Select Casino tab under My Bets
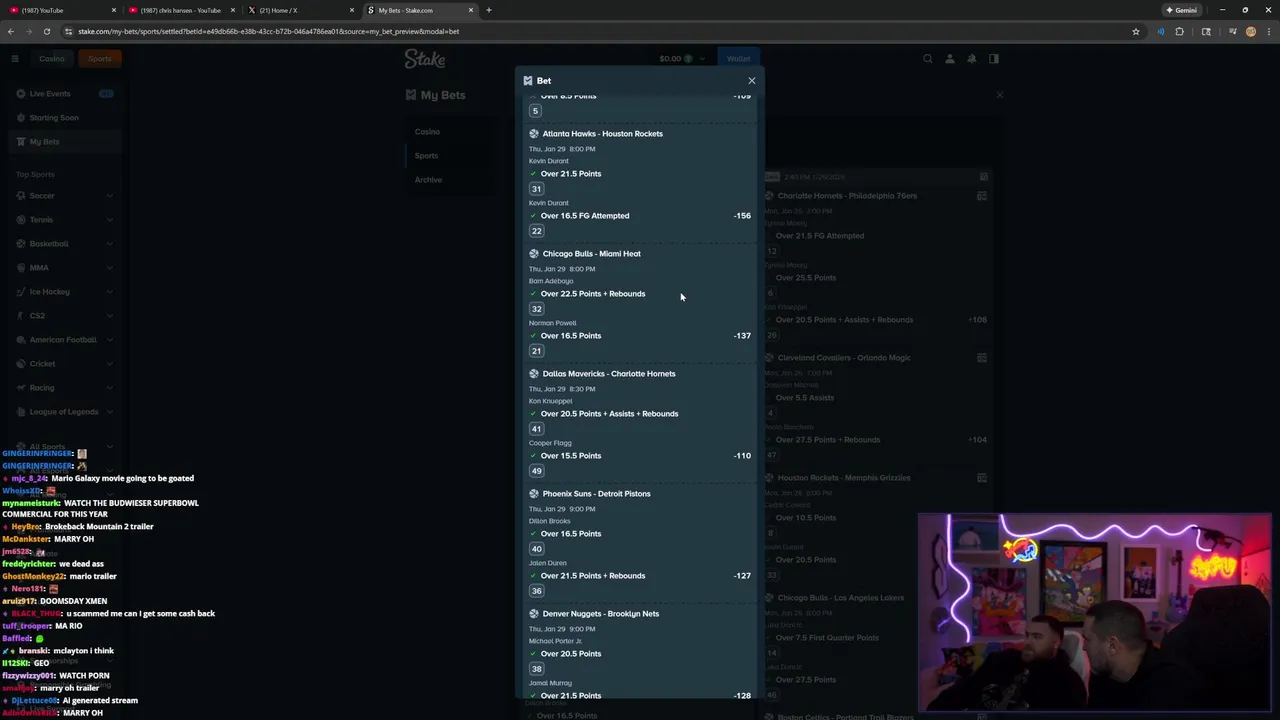This screenshot has width=1280, height=720. 428,132
